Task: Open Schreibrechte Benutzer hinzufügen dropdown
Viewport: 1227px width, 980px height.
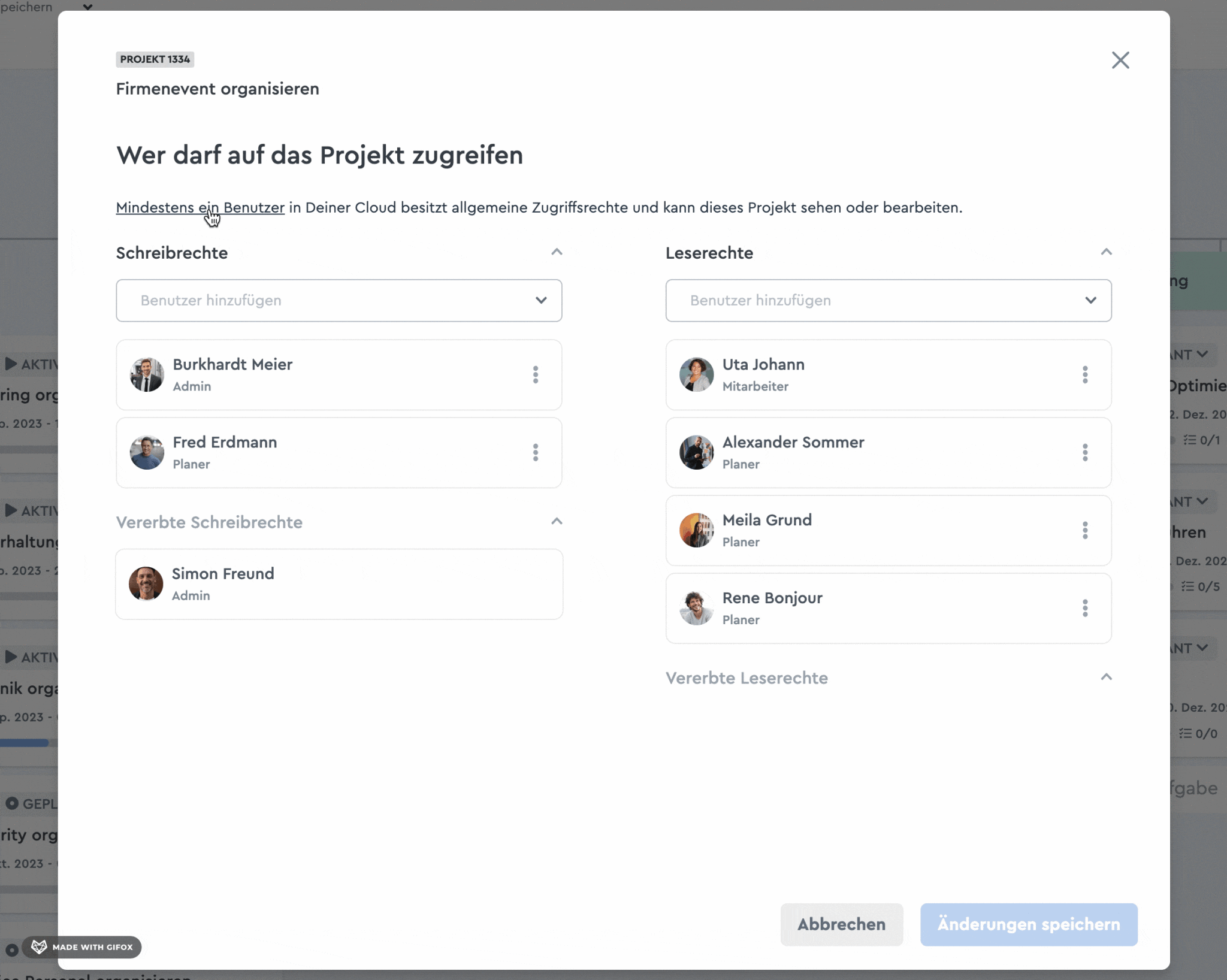Action: point(339,301)
